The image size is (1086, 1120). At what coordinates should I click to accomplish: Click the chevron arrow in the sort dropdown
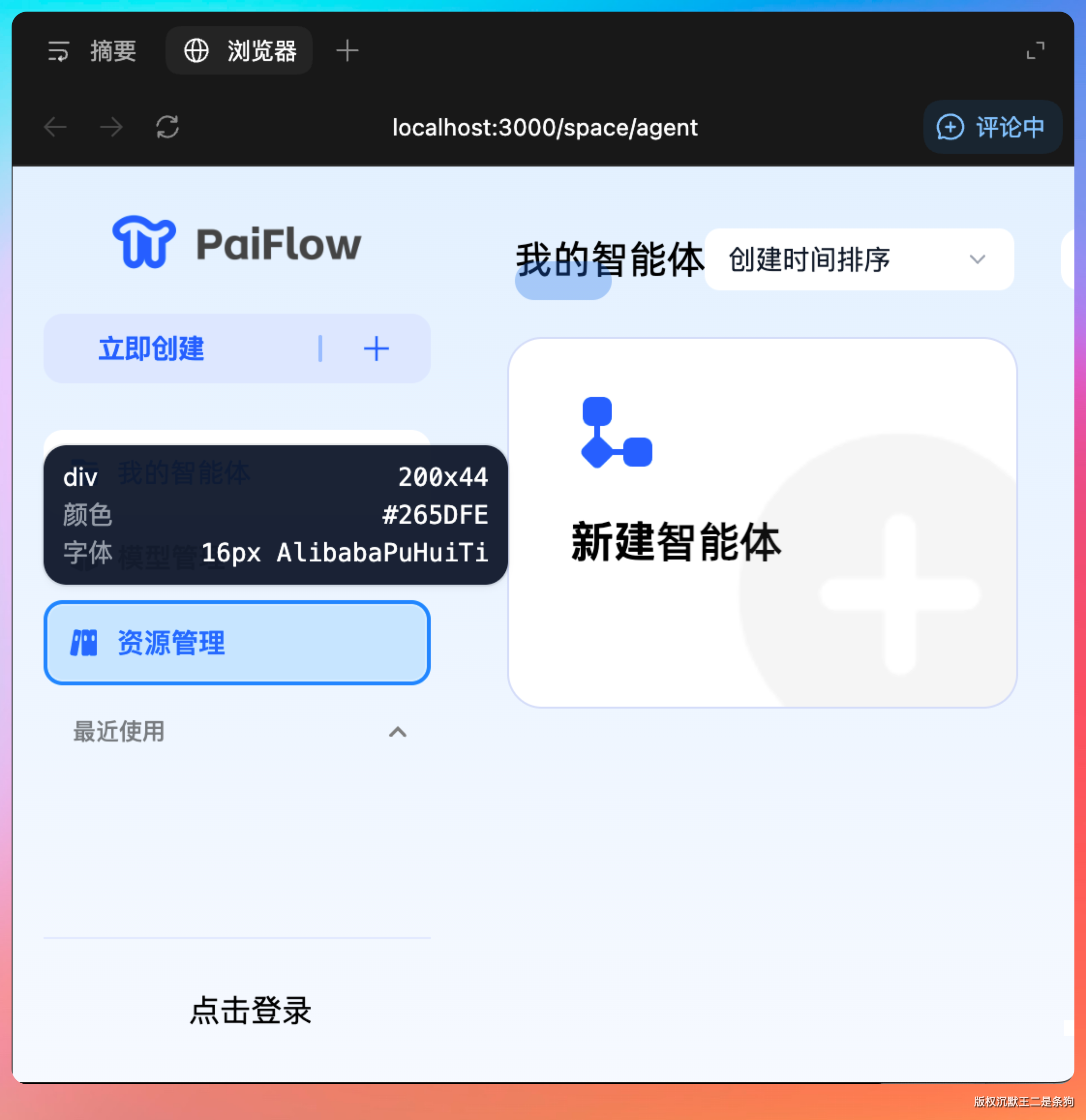click(x=977, y=259)
